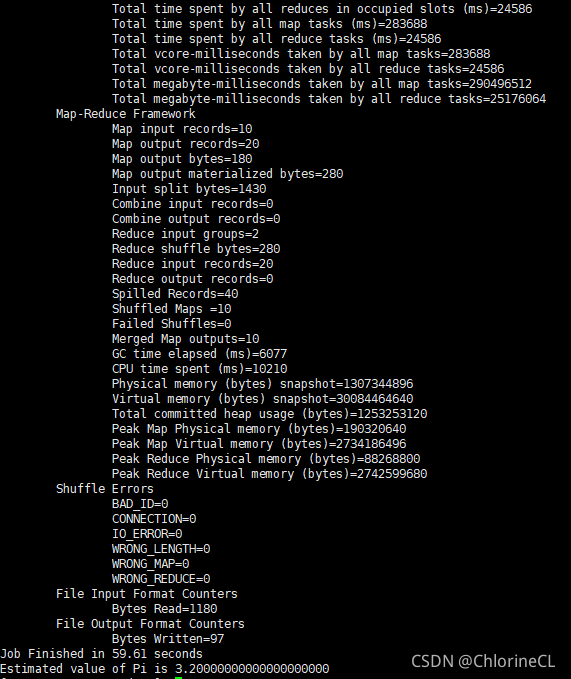Click the 'Estimated value of Pi' line
This screenshot has height=679, width=571.
165,669
